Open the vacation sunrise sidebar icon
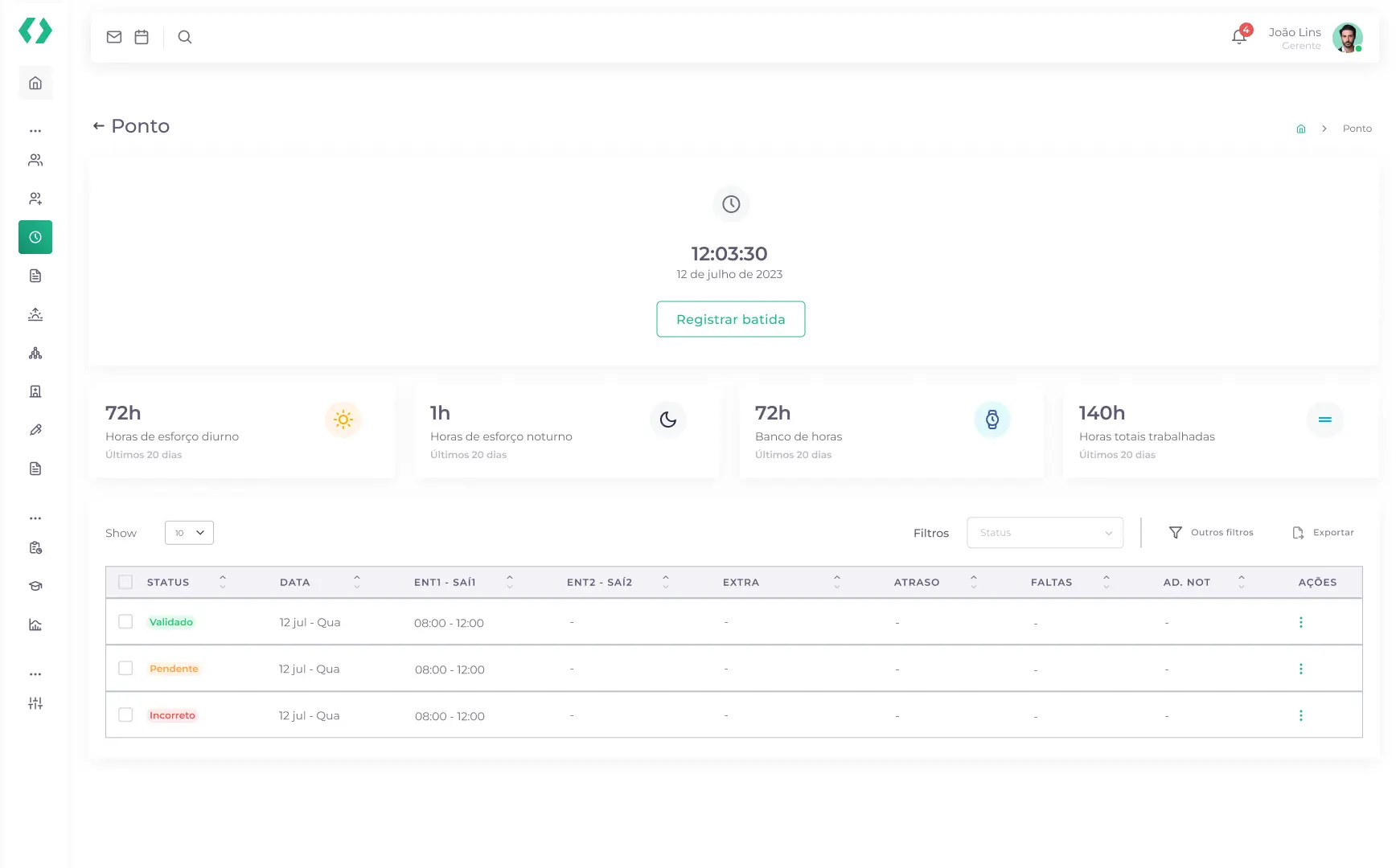This screenshot has height=868, width=1400. (35, 314)
